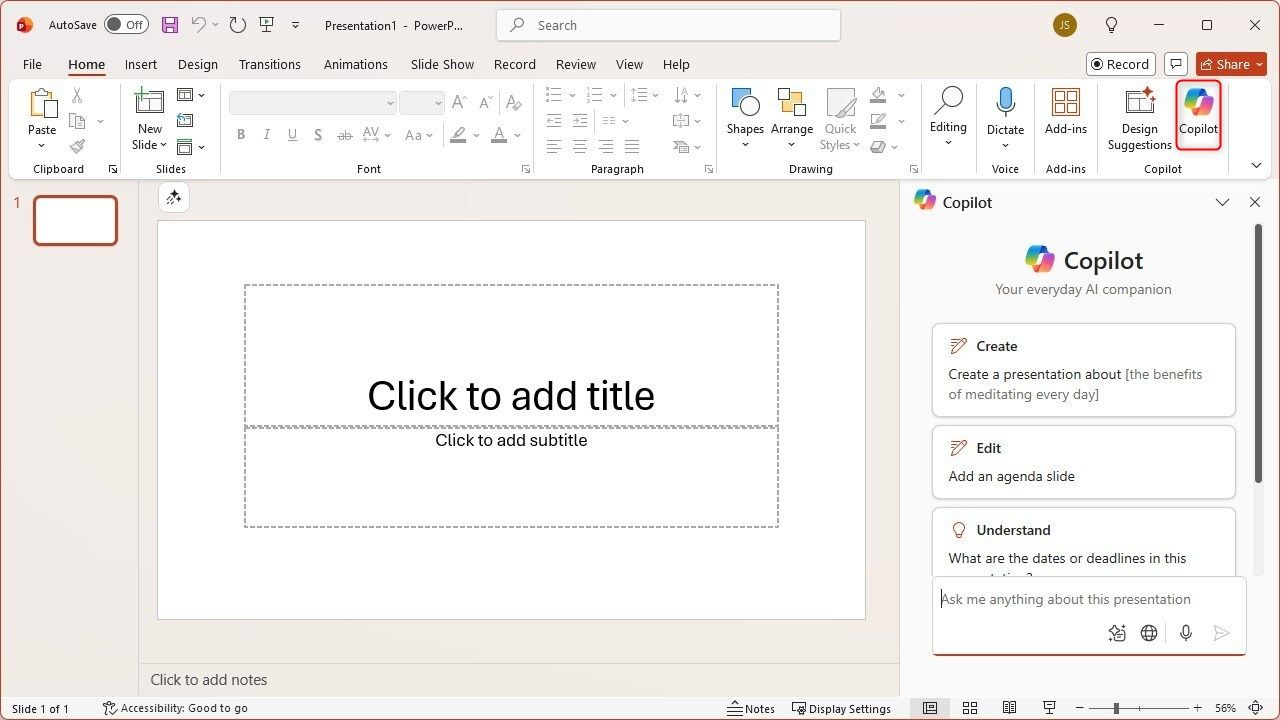Select the slide 1 thumbnail
Image resolution: width=1280 pixels, height=720 pixels.
[75, 220]
